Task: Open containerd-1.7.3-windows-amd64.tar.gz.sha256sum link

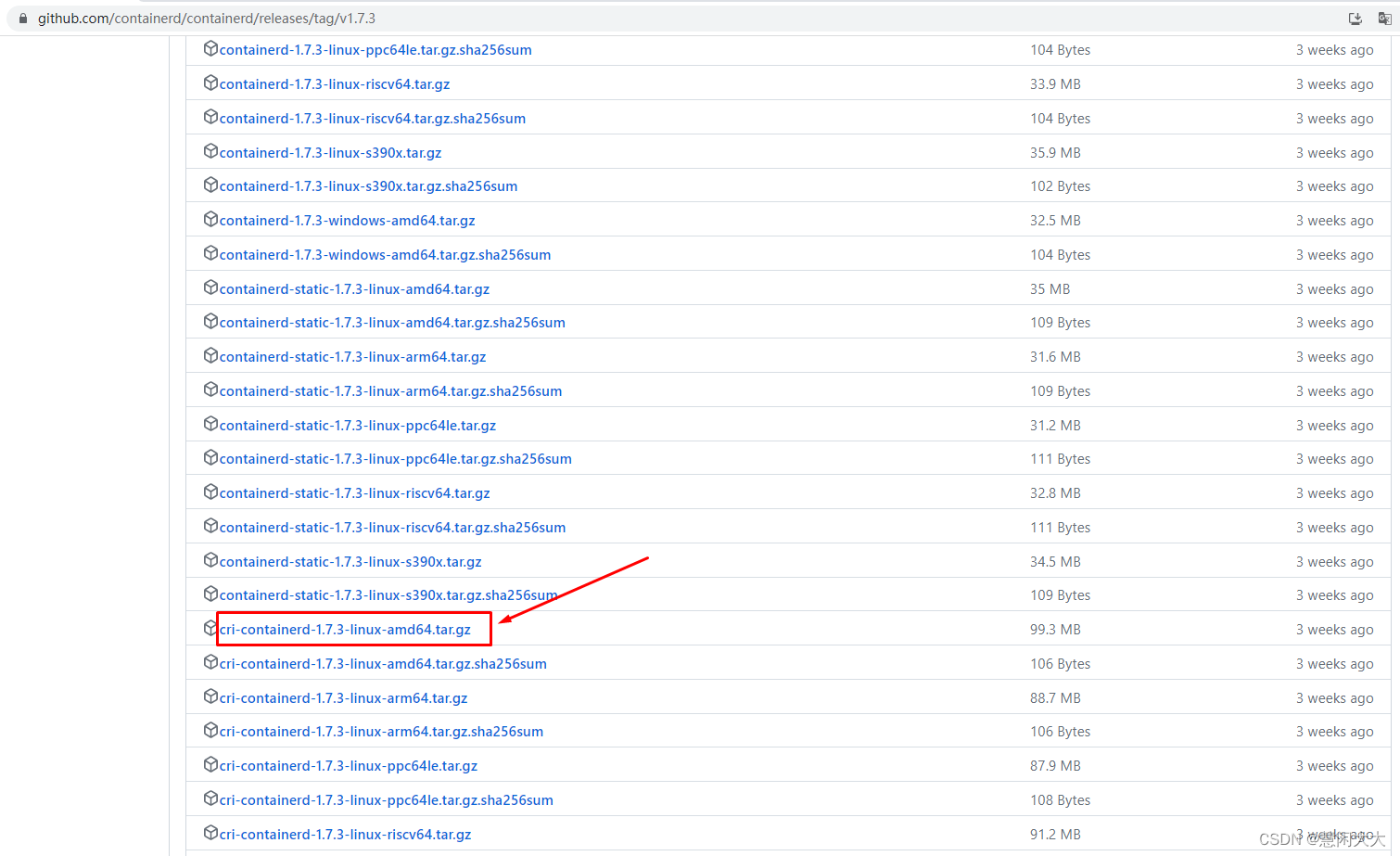Action: coord(386,255)
